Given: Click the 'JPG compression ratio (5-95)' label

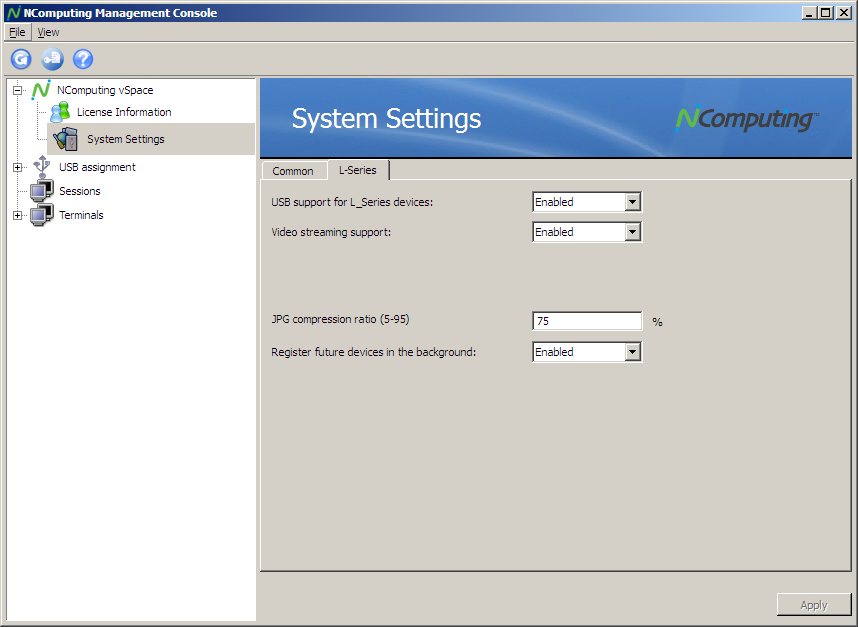Looking at the screenshot, I should 340,319.
